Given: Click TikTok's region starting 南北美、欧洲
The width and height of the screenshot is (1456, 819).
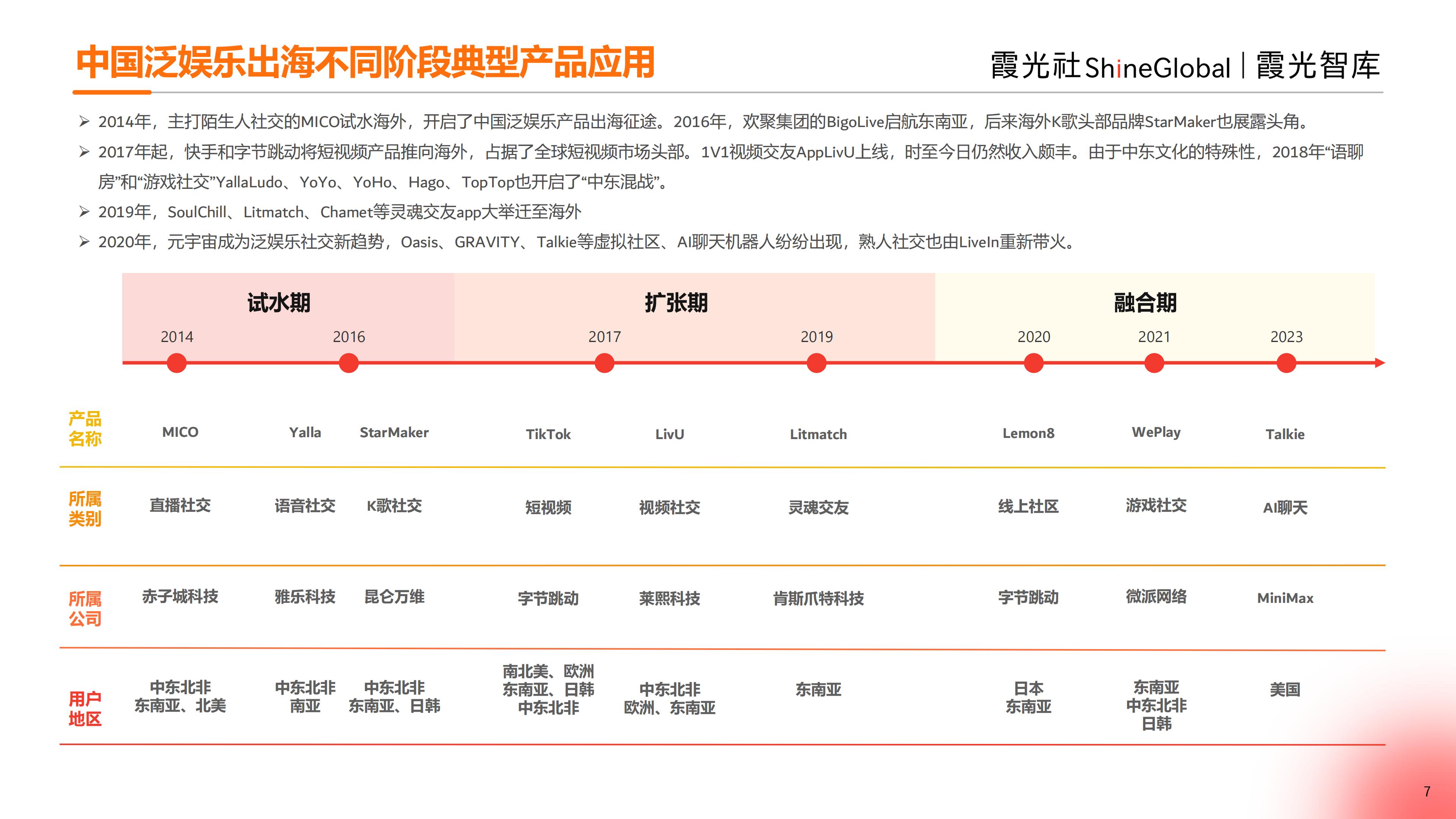Looking at the screenshot, I should (x=548, y=690).
